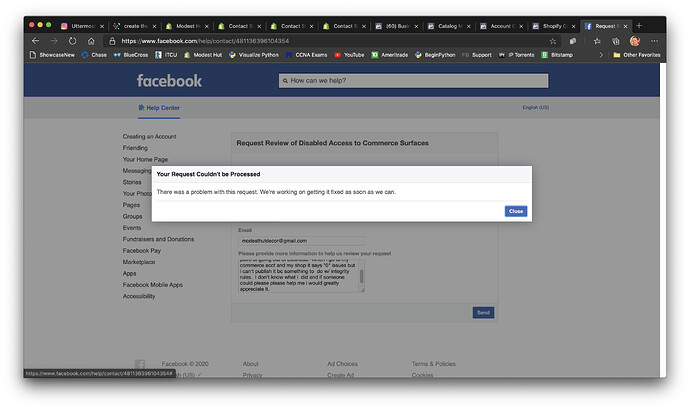Open the Accessibility help topic

(139, 296)
